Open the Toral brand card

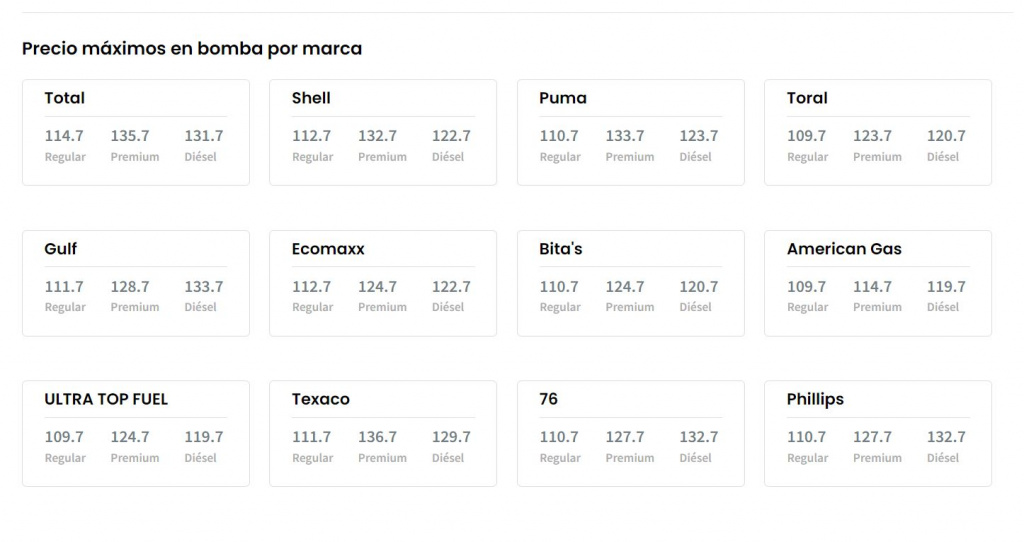pos(807,98)
